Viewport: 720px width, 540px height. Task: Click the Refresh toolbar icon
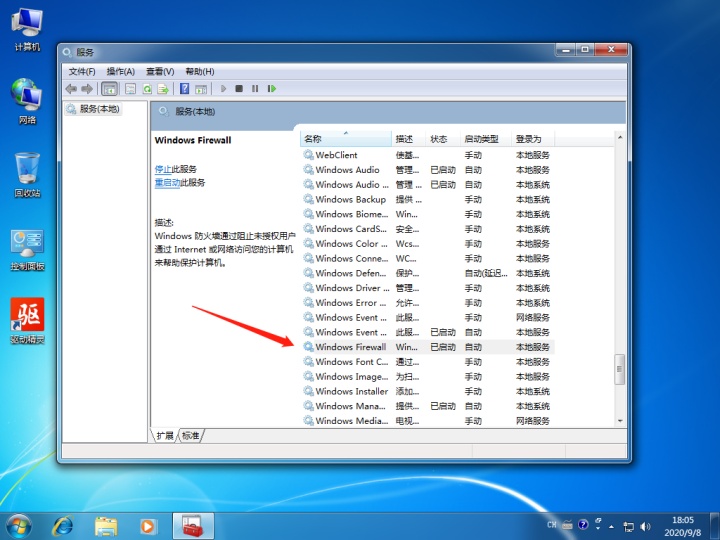[x=147, y=89]
